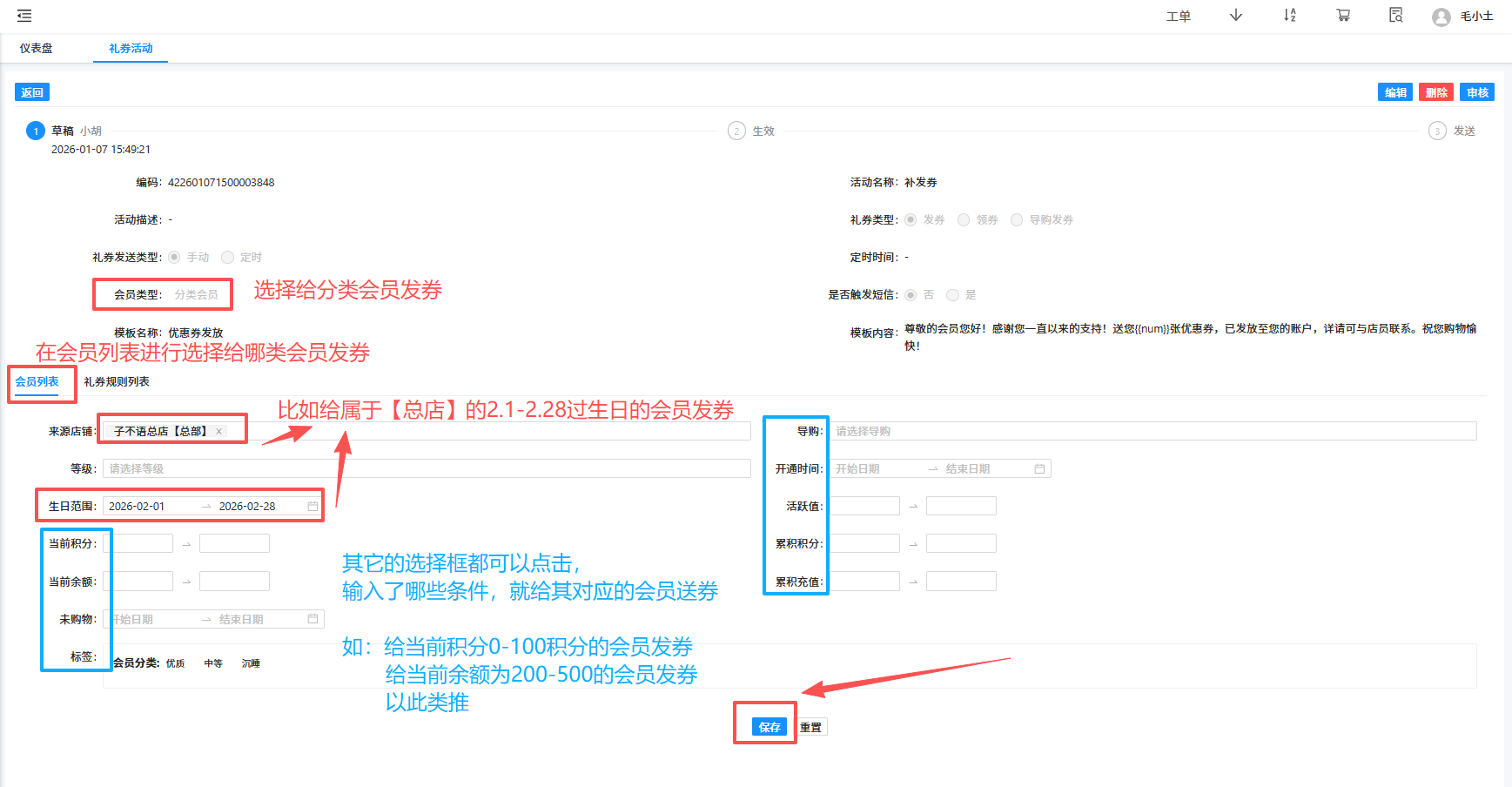Choose 是 for 是否触发短信
This screenshot has height=787, width=1512.
(x=953, y=294)
